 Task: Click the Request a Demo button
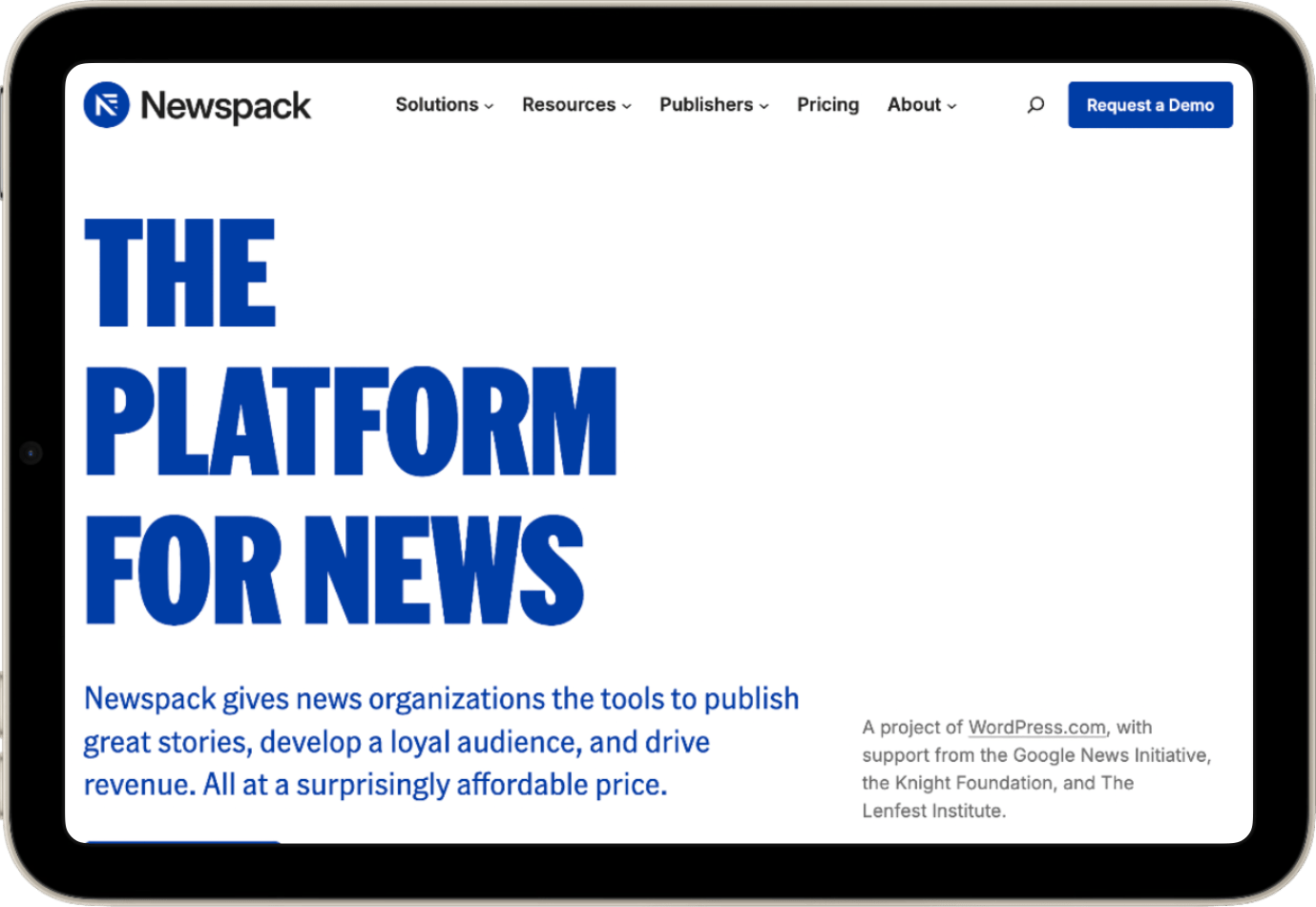point(1150,105)
